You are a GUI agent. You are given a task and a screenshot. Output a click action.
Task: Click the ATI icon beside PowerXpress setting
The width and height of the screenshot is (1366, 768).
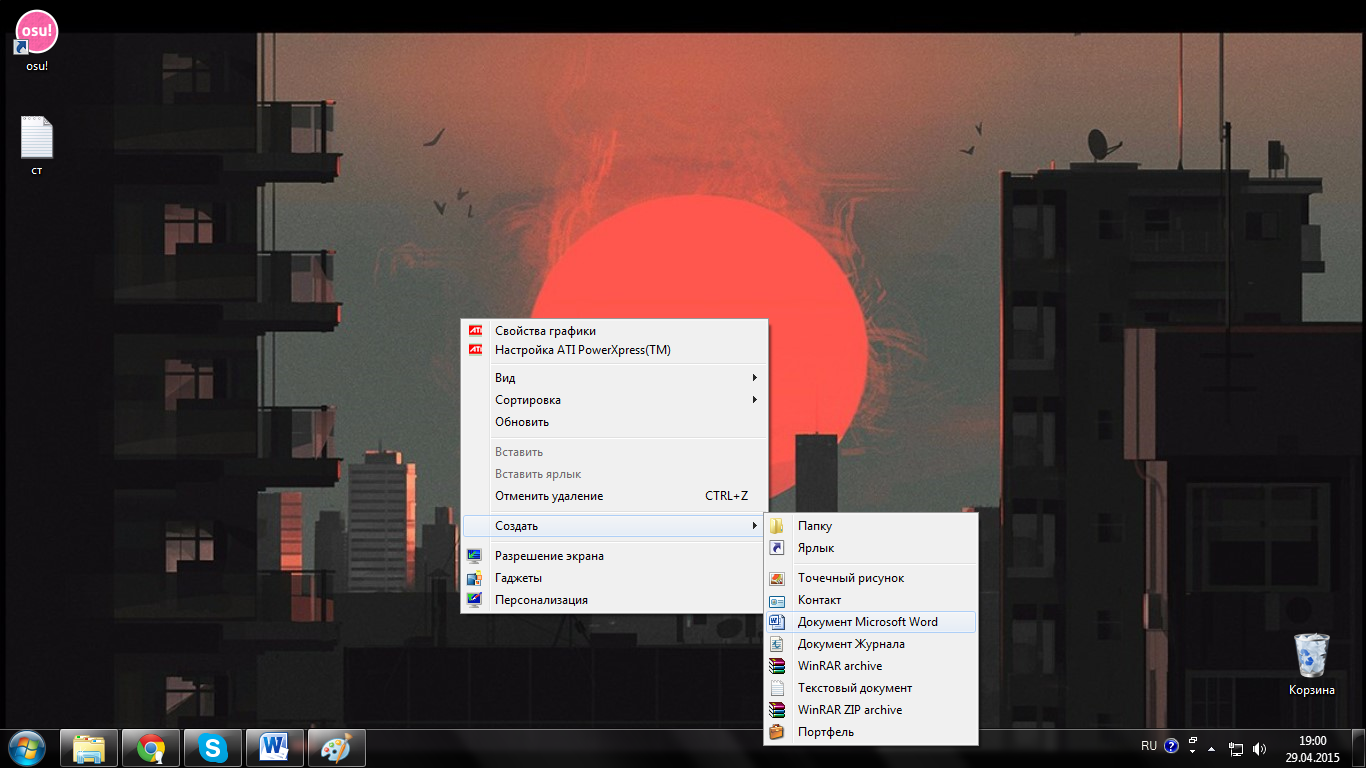click(475, 350)
